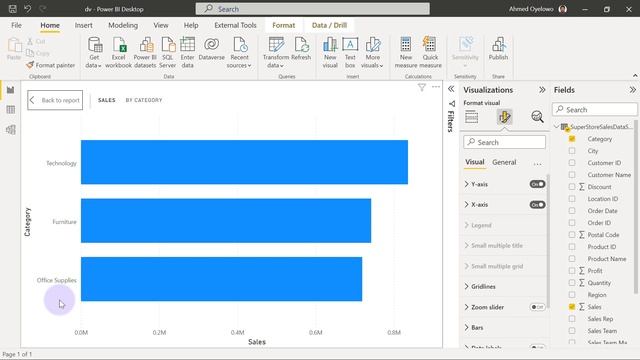This screenshot has width=640, height=360.
Task: Click the Fields pane Search box
Action: point(595,109)
